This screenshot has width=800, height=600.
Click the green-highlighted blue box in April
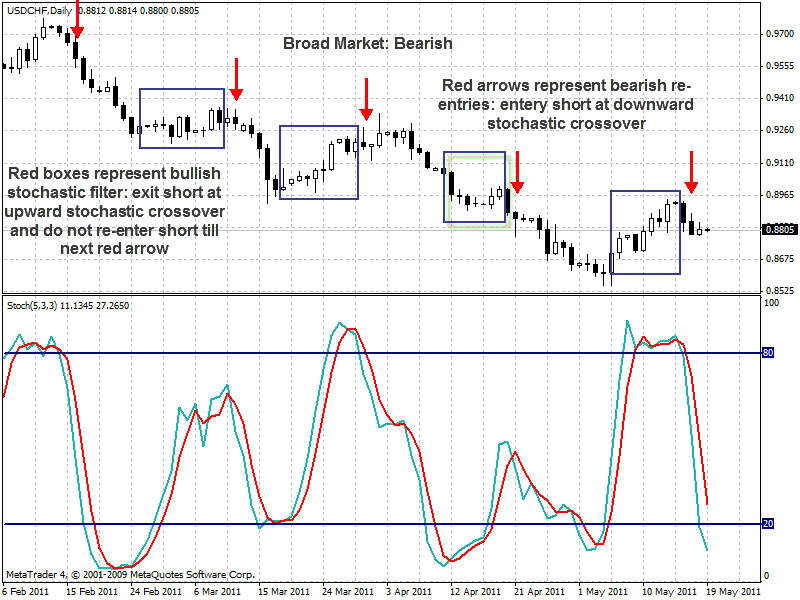coord(475,187)
